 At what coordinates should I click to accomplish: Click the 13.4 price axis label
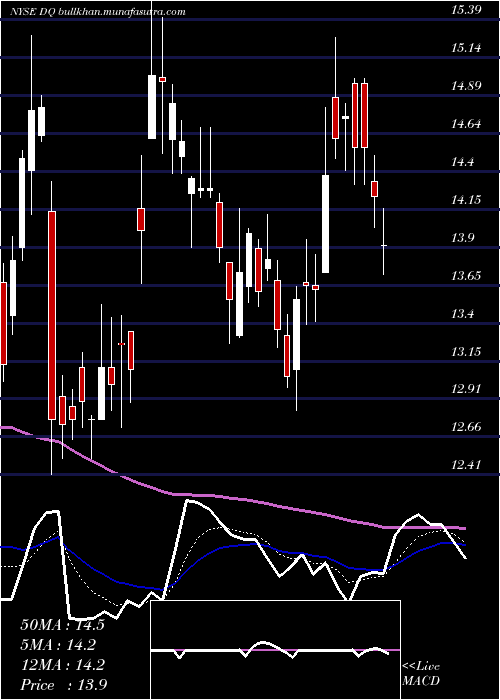463,313
